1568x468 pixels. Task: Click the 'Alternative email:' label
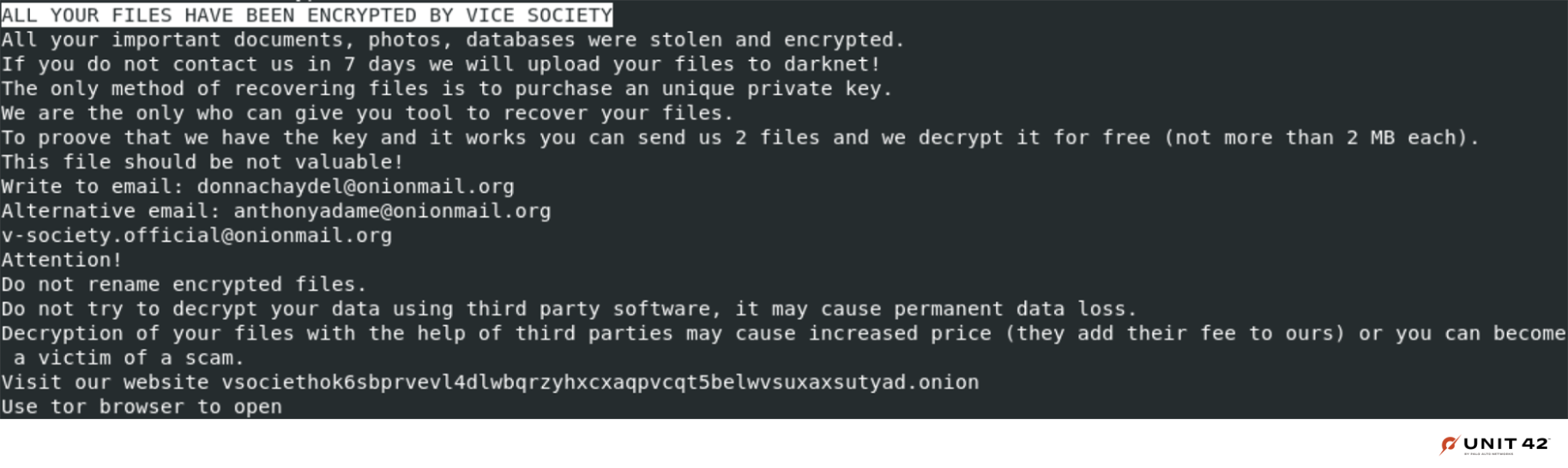coord(111,211)
